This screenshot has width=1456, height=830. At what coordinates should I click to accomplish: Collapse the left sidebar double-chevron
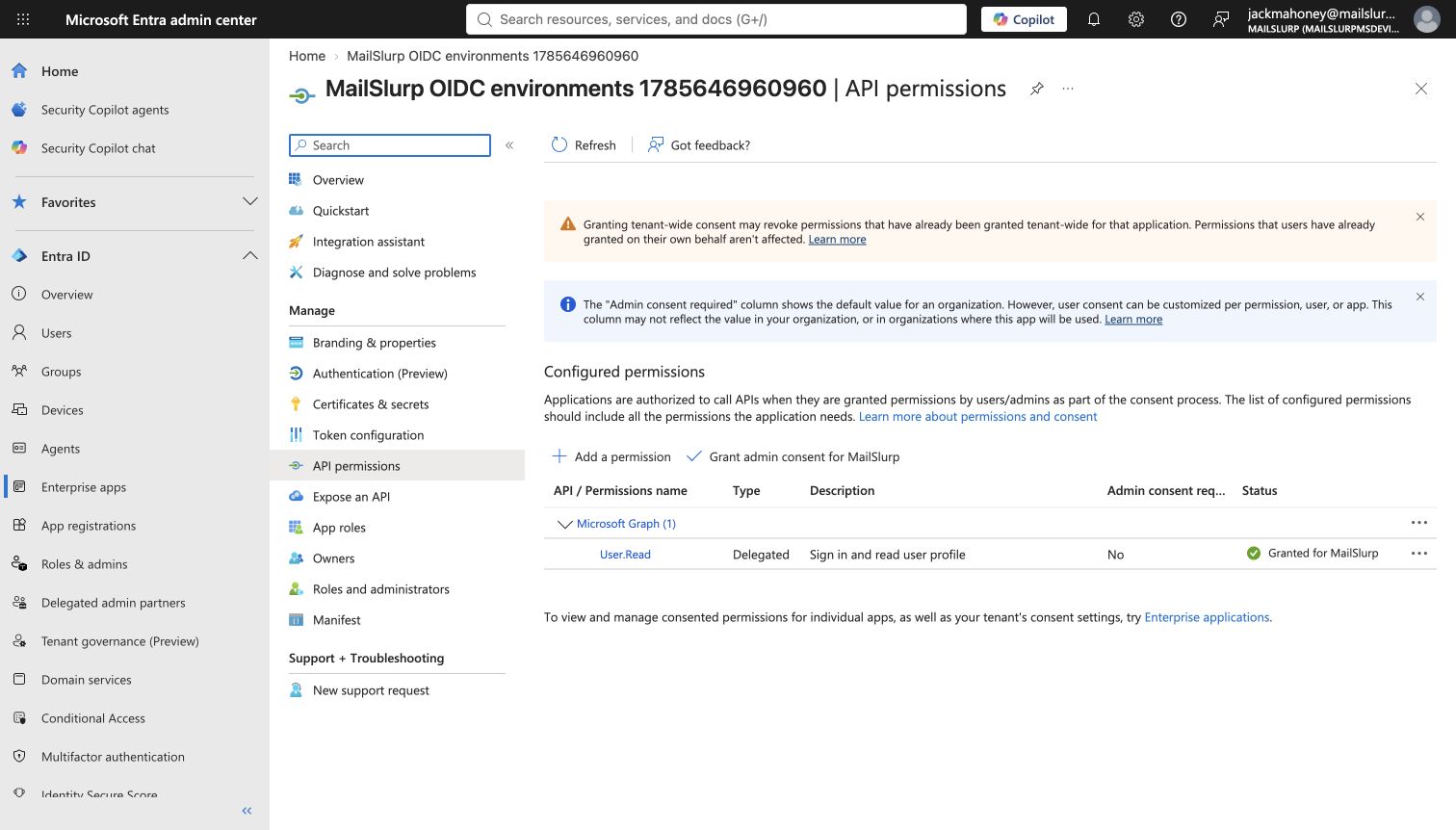click(x=247, y=811)
